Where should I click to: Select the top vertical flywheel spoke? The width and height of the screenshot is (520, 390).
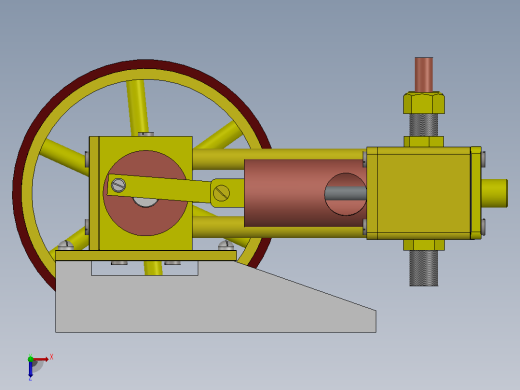point(137,108)
